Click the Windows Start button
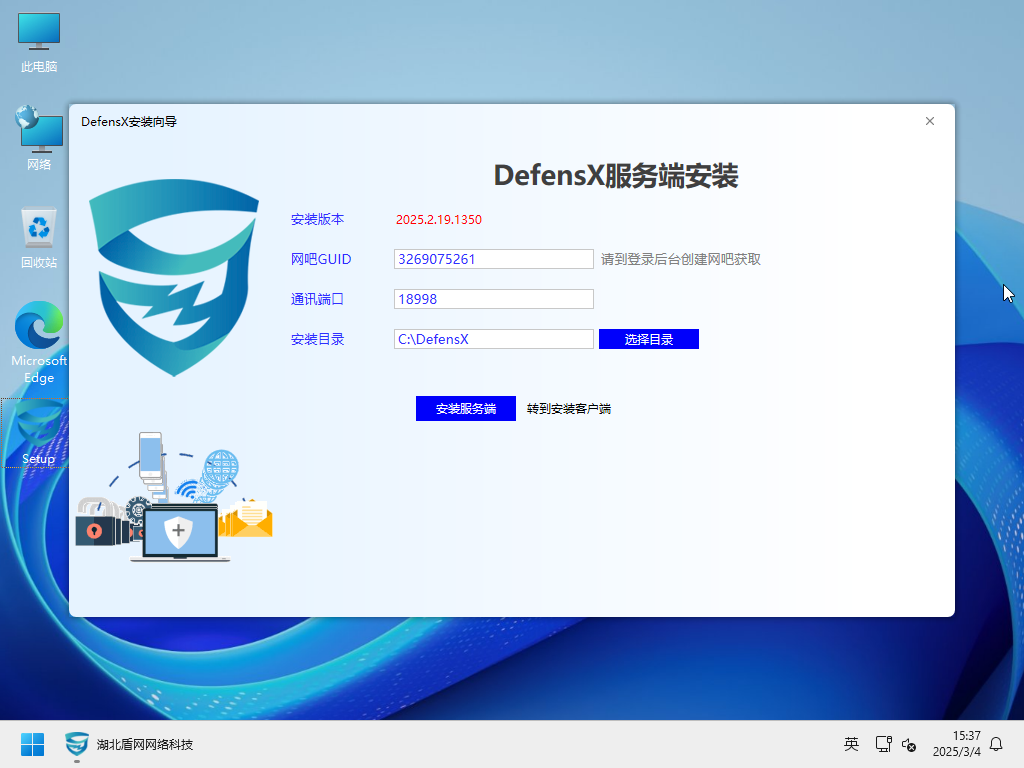 (33, 744)
